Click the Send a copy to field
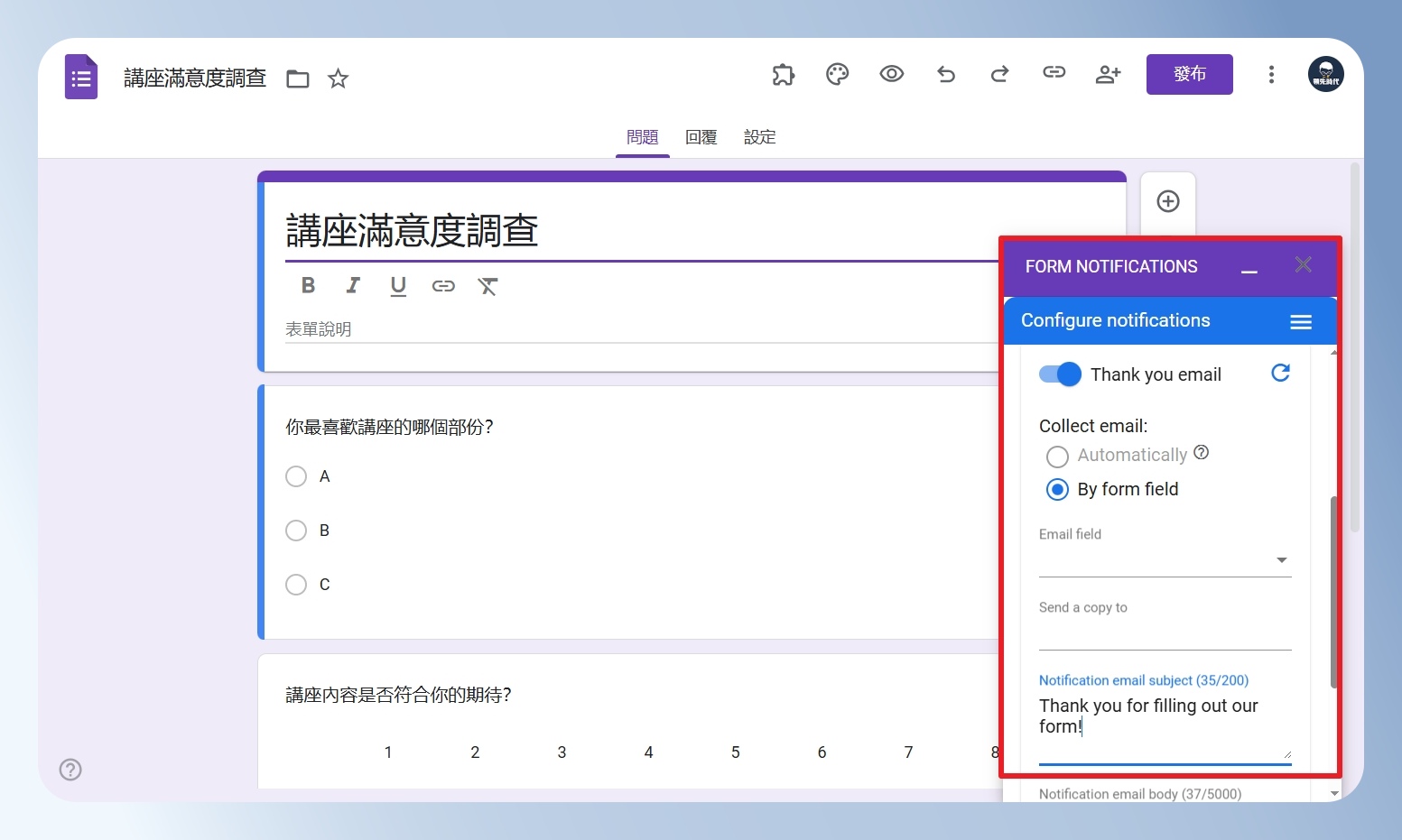The width and height of the screenshot is (1402, 840). (x=1165, y=634)
